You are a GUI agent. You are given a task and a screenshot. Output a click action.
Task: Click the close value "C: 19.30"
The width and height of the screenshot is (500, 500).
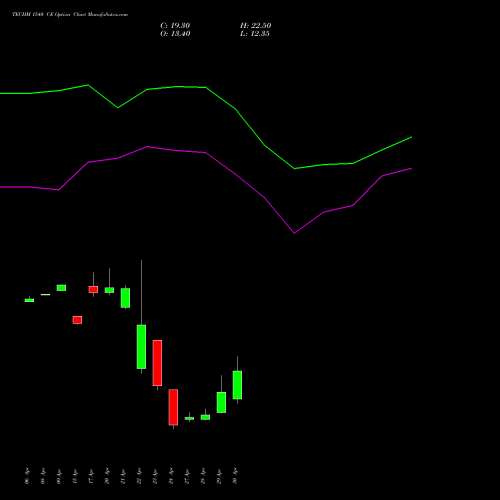pyautogui.click(x=175, y=26)
